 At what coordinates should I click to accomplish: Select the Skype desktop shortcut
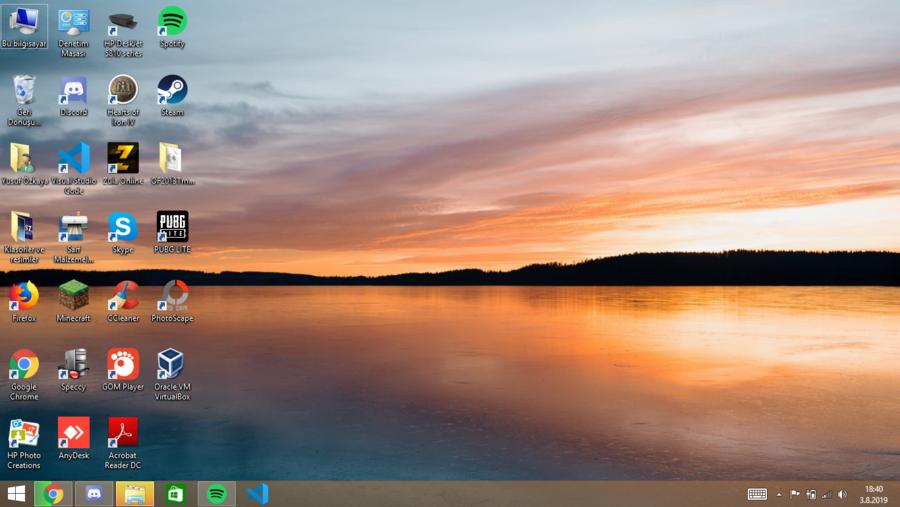coord(123,233)
